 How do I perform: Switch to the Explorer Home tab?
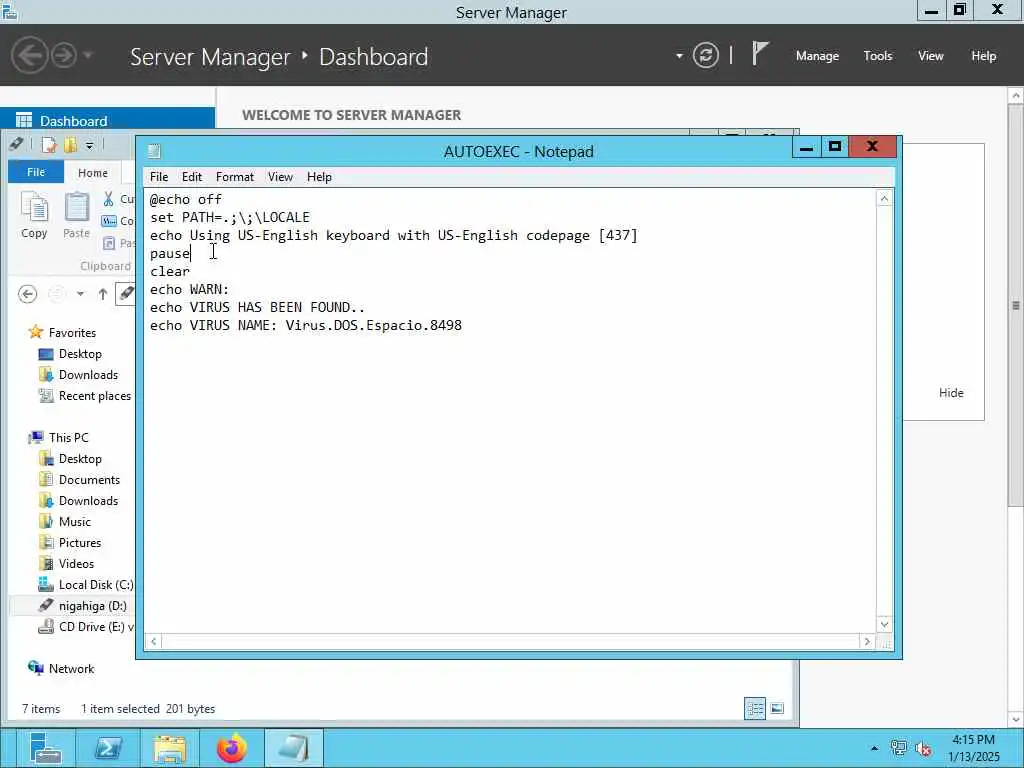93,172
